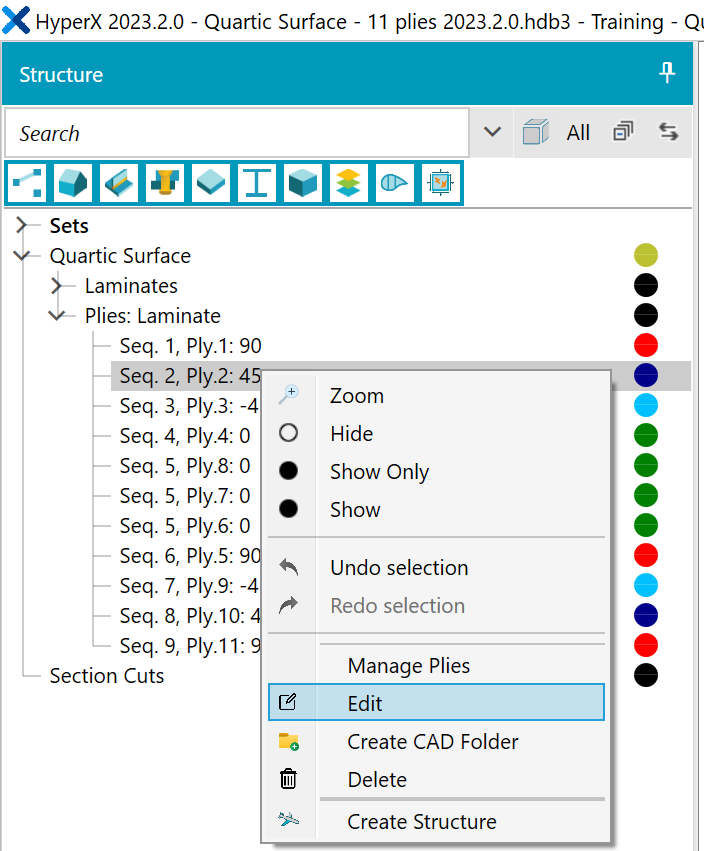Select the tree nodes filter icon
704x851 pixels.
click(x=27, y=182)
